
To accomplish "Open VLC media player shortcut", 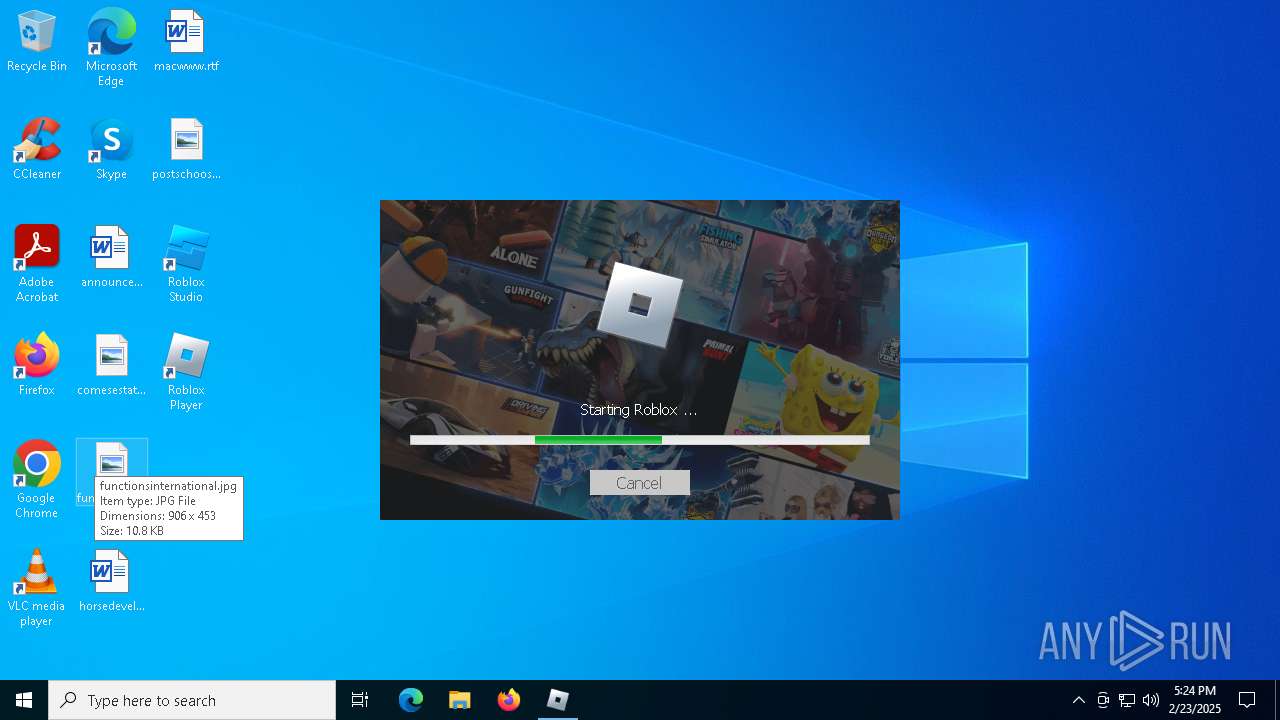I will tap(37, 588).
